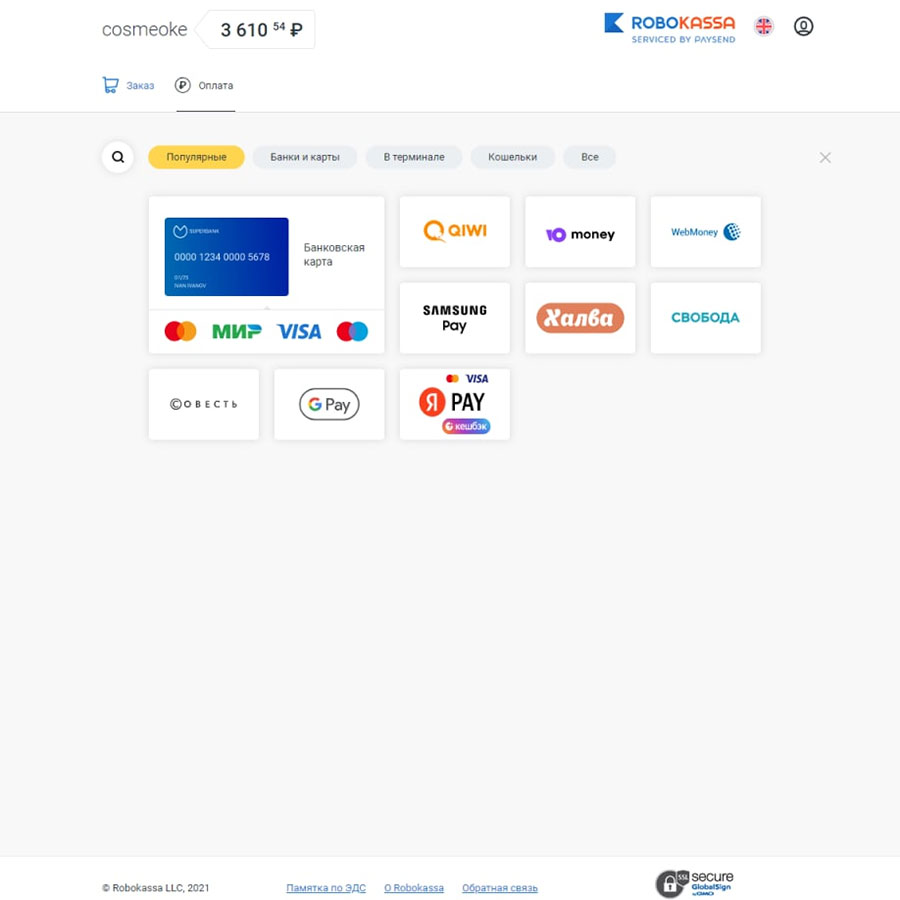Close the payment method selector with X
The width and height of the screenshot is (900, 900).
coord(825,157)
